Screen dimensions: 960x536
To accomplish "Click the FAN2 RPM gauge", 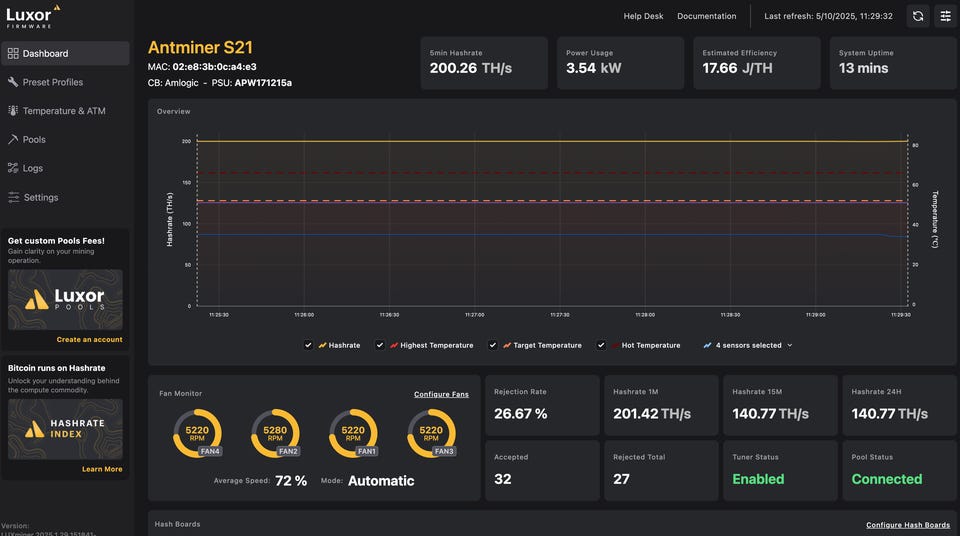I will pyautogui.click(x=275, y=434).
